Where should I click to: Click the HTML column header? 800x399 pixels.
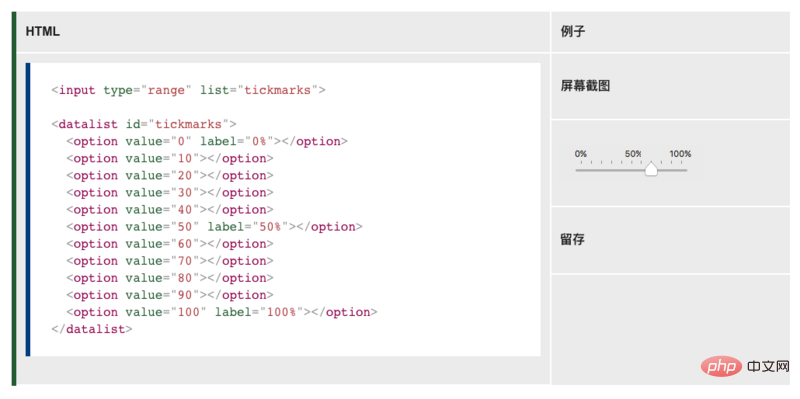pos(43,32)
